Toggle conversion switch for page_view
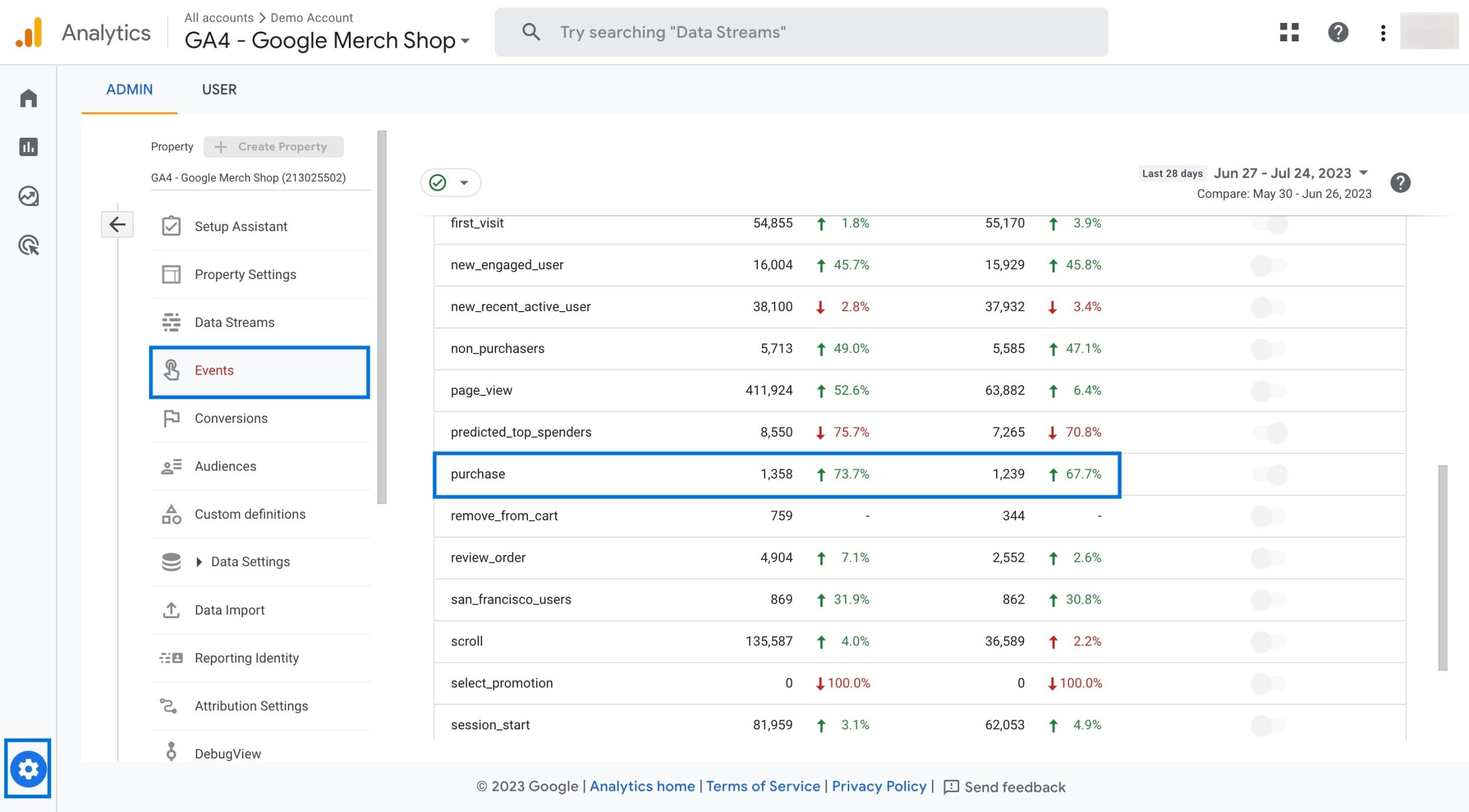1469x812 pixels. click(x=1269, y=391)
